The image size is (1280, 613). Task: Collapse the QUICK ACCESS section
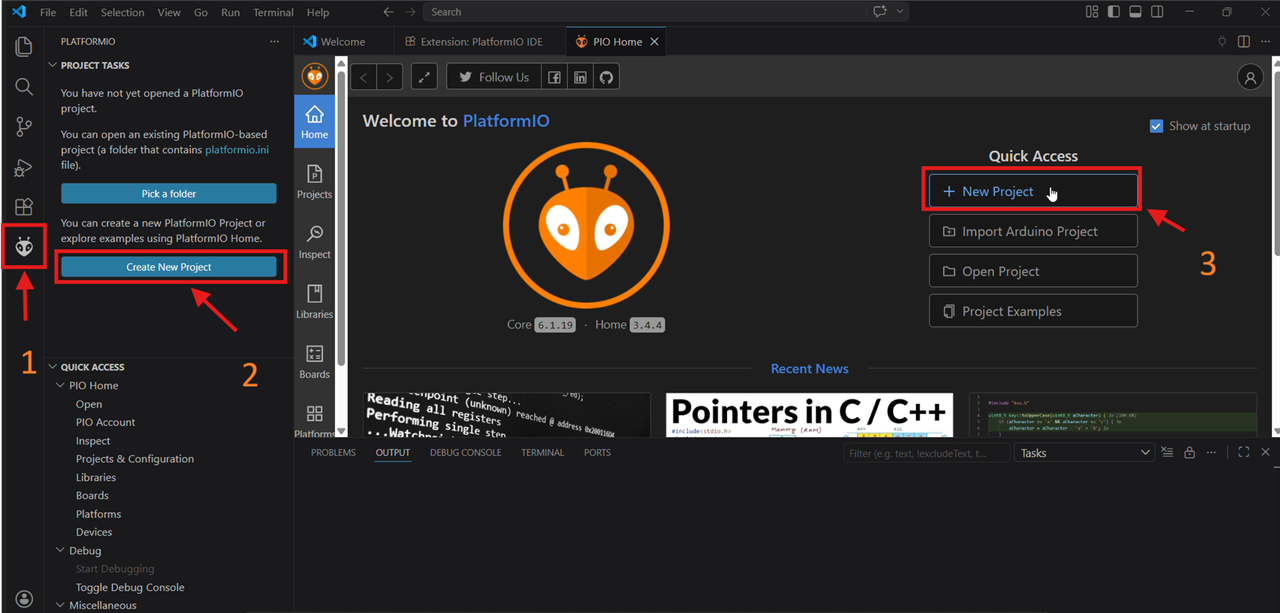[x=53, y=367]
